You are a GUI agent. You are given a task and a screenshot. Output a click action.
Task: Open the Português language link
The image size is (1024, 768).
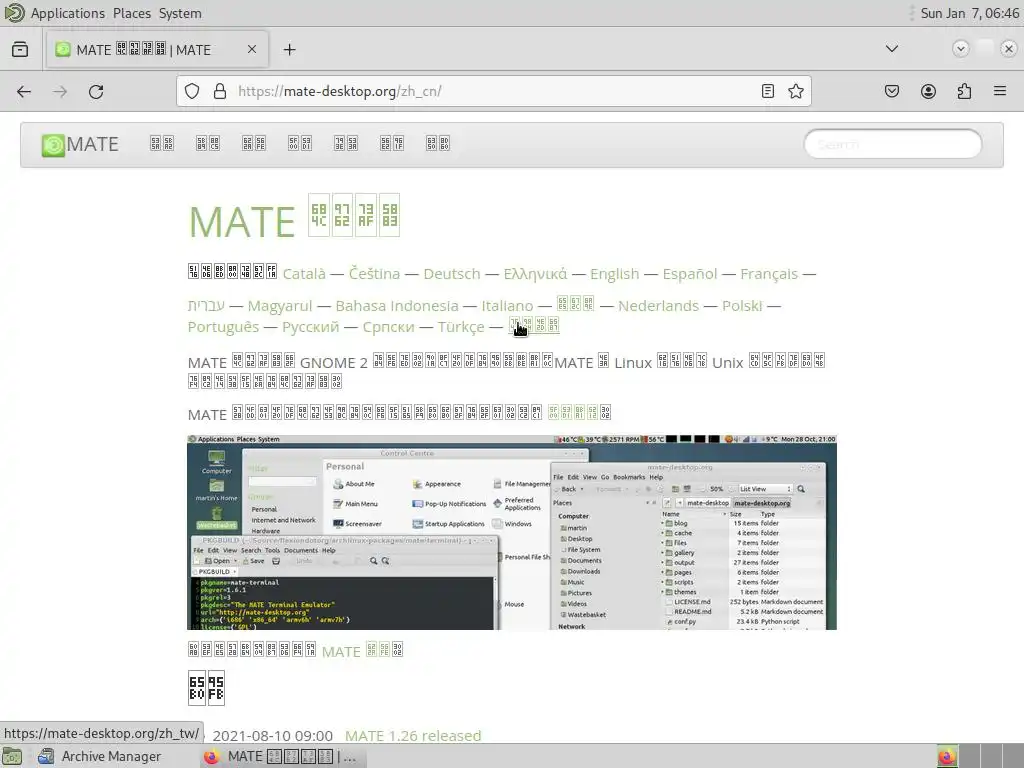[x=223, y=327]
